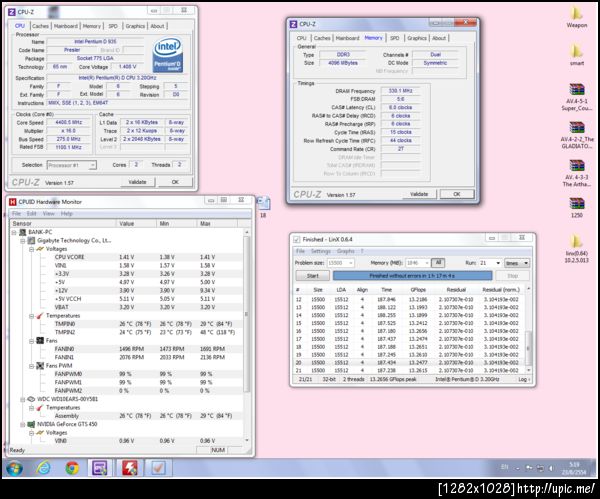Viewport: 600px width, 499px height.
Task: Click Start button in LinX
Action: tap(313, 276)
